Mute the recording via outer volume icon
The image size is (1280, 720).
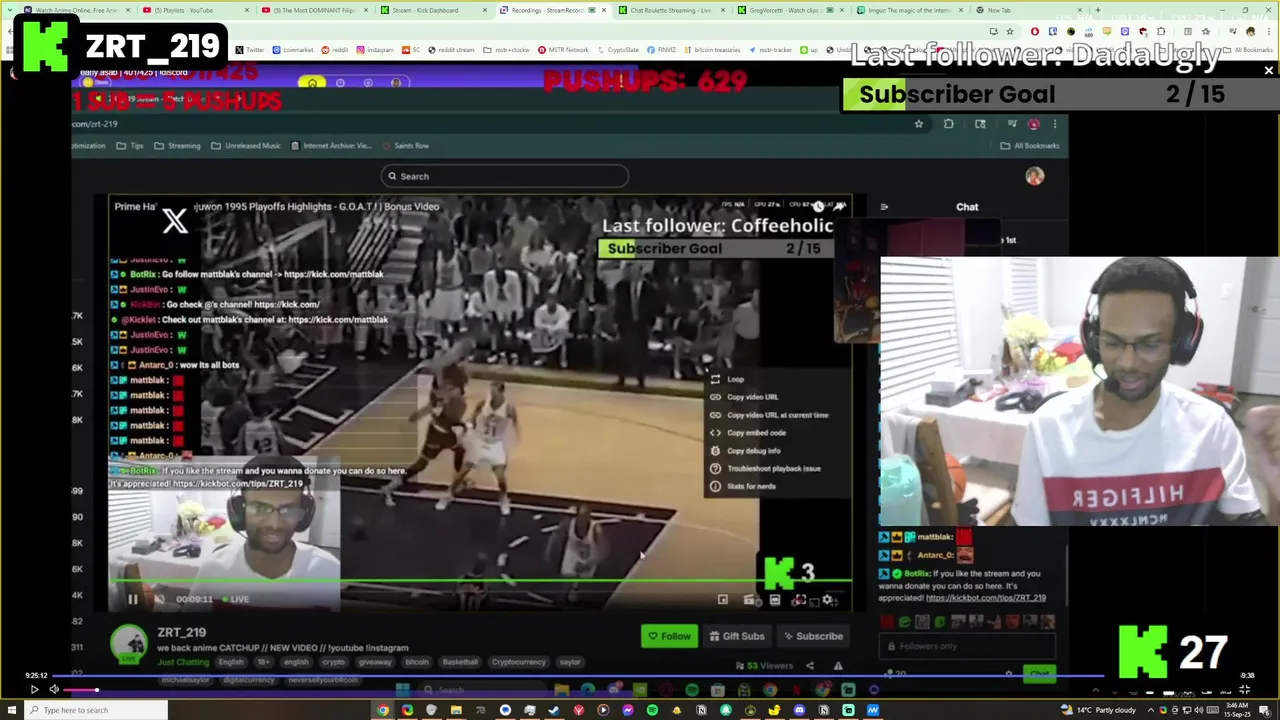(54, 689)
